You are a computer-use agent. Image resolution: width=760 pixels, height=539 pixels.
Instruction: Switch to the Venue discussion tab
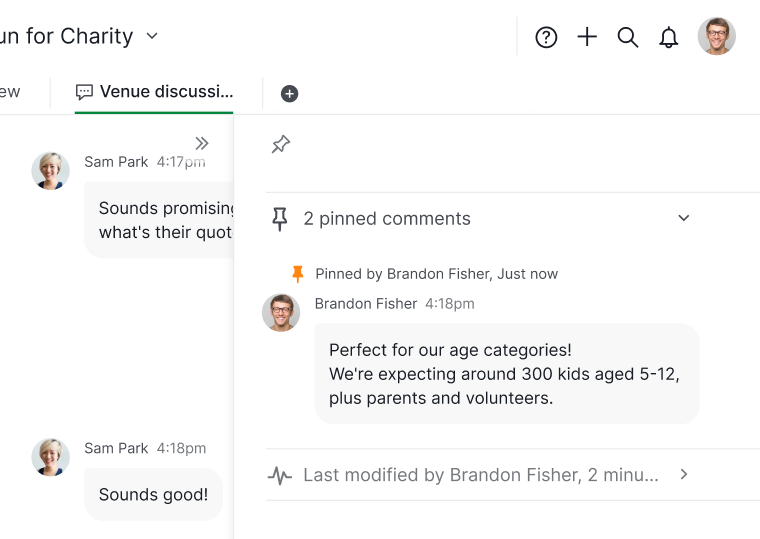click(154, 92)
